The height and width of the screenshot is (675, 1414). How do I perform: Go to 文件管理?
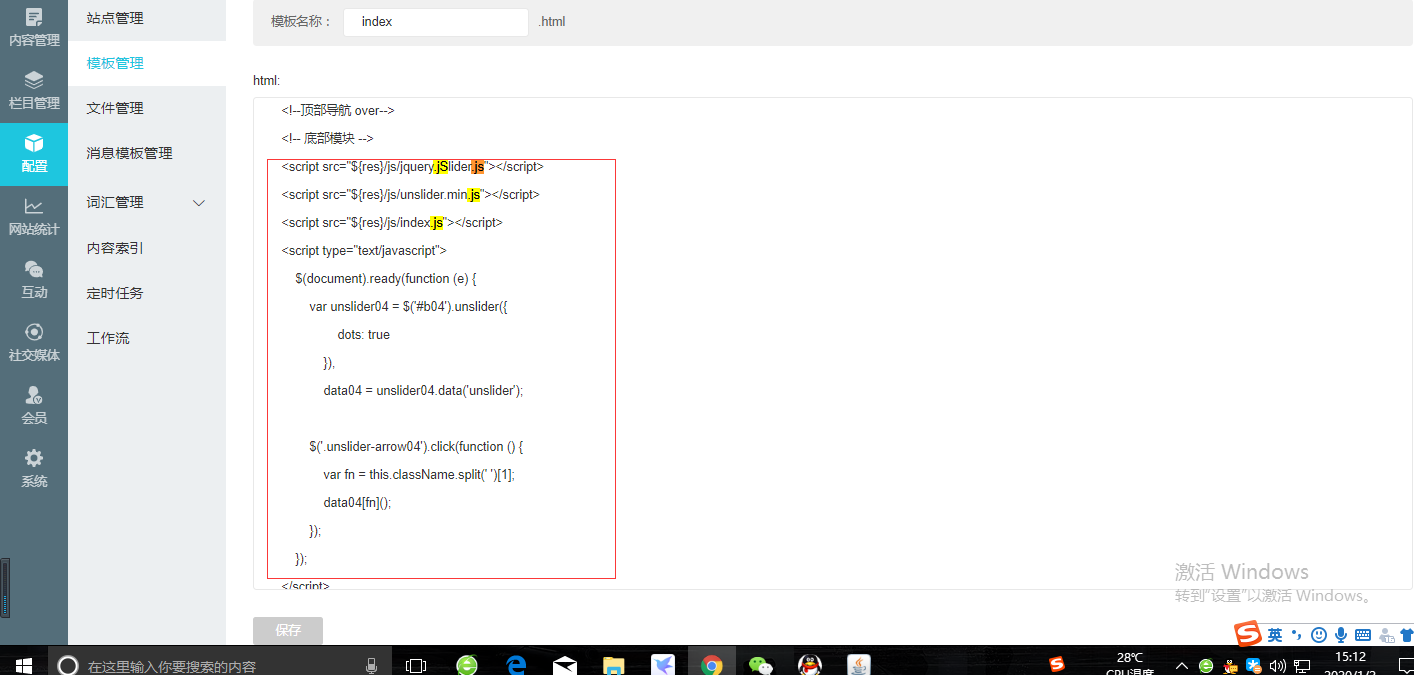(115, 108)
